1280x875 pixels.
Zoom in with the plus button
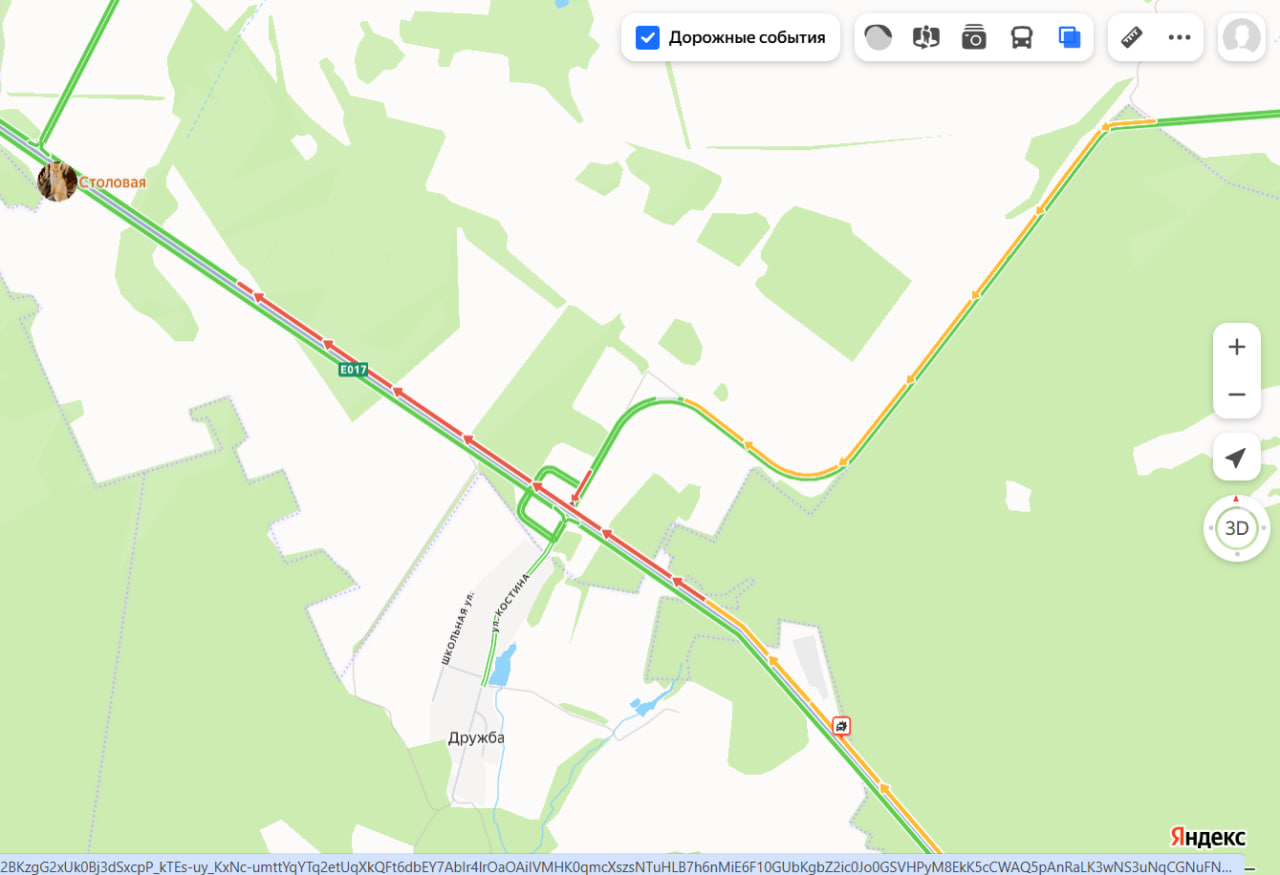coord(1237,347)
